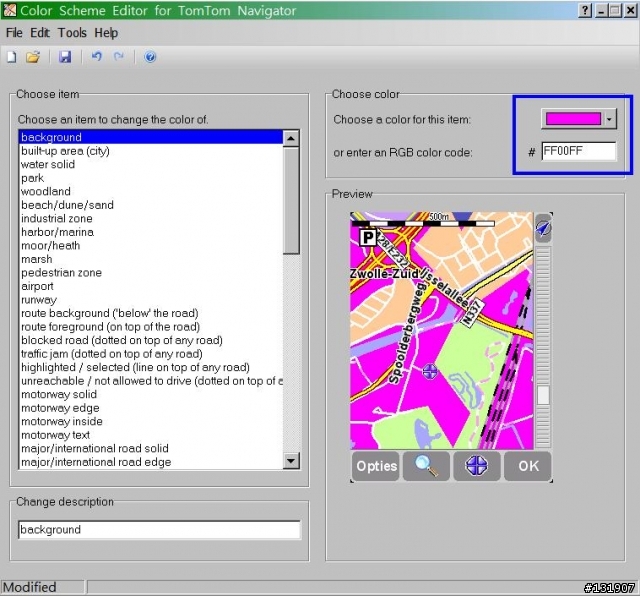Open the Help menu
The width and height of the screenshot is (640, 596).
(x=106, y=33)
